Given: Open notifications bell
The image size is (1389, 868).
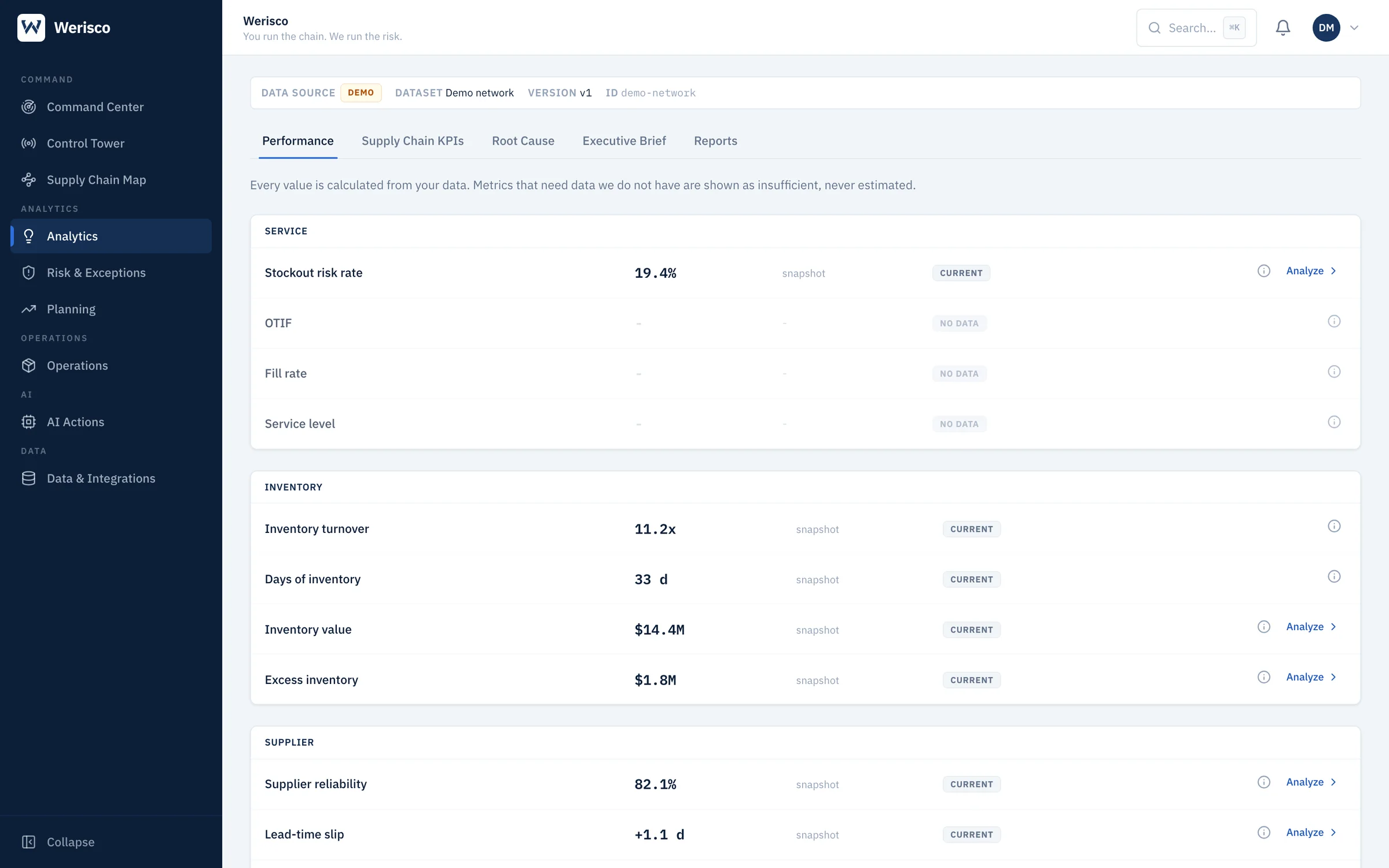Looking at the screenshot, I should 1283,28.
